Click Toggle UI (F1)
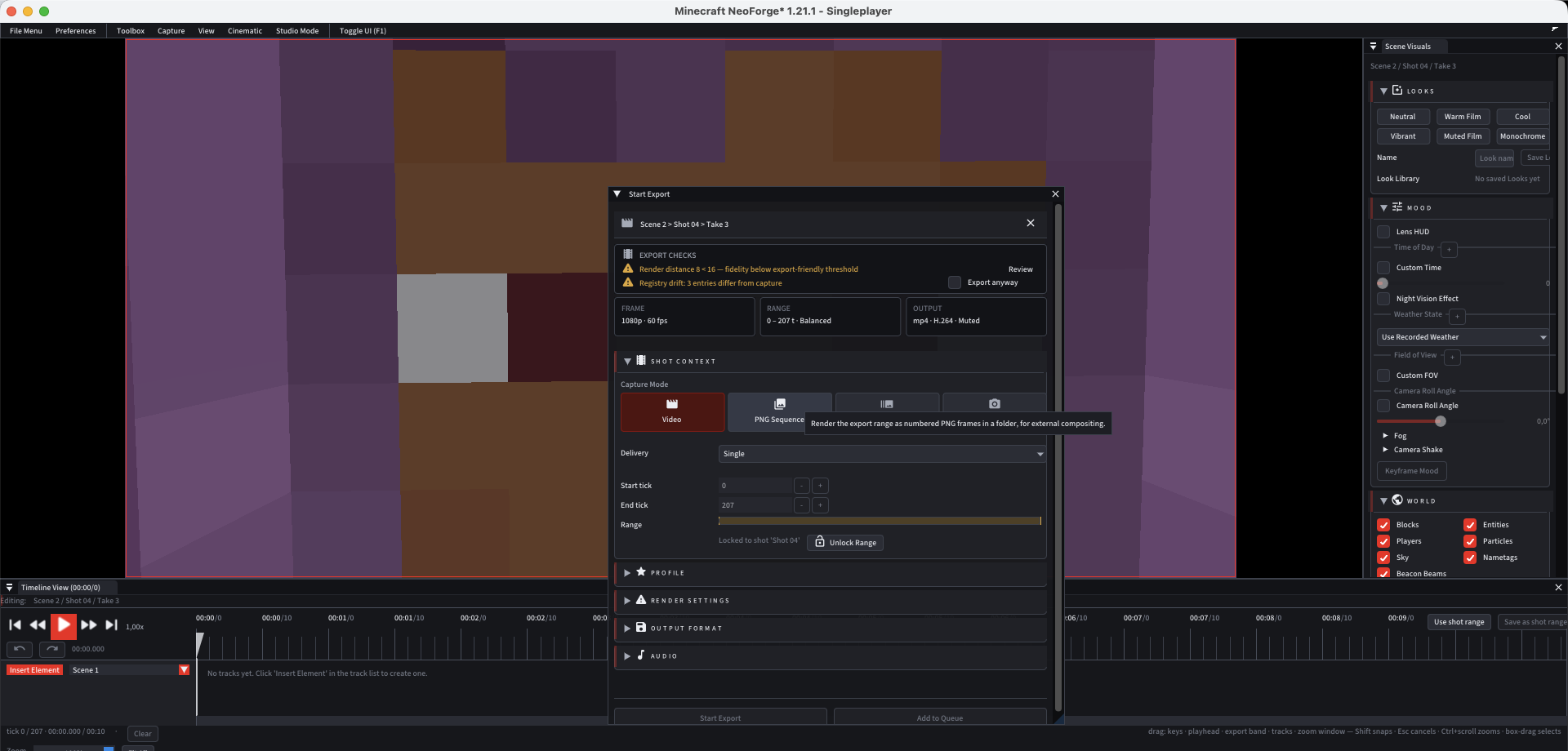The width and height of the screenshot is (1568, 751). [363, 31]
